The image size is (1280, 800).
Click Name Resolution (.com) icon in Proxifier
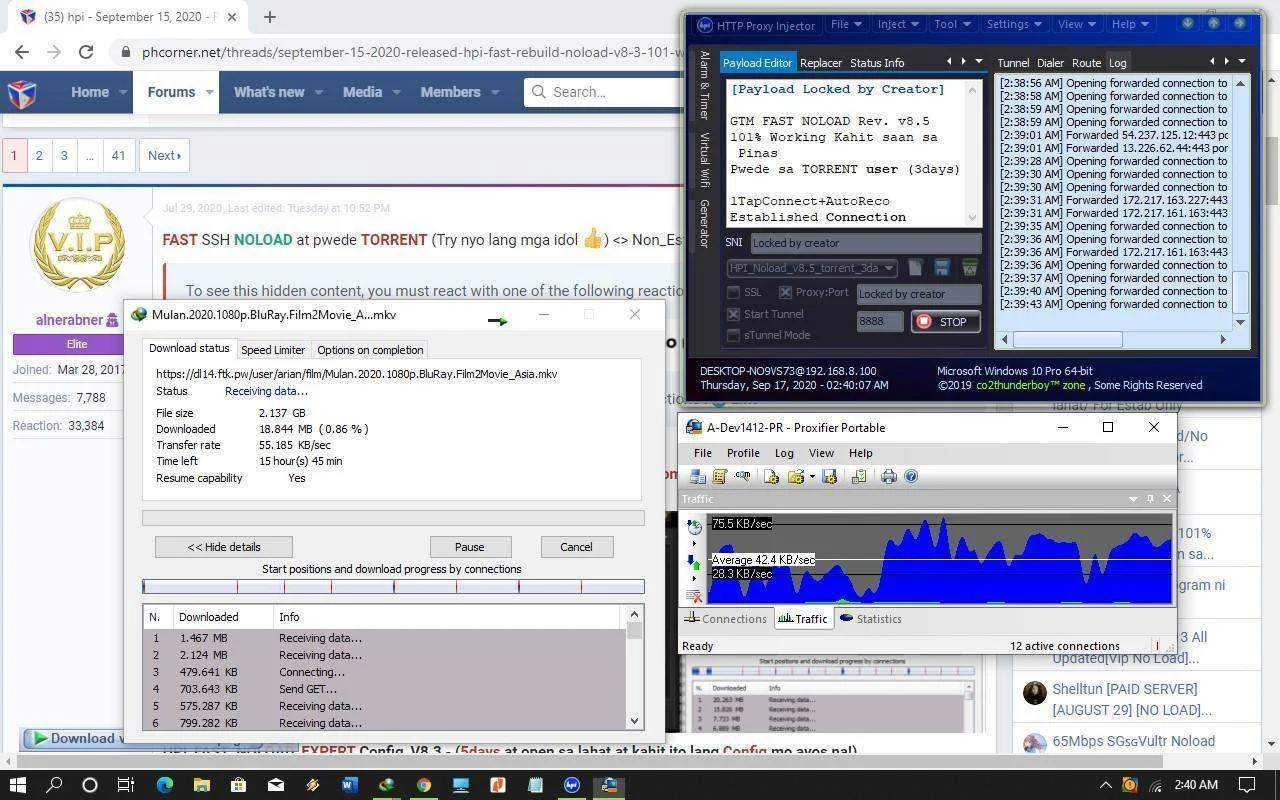tap(742, 477)
